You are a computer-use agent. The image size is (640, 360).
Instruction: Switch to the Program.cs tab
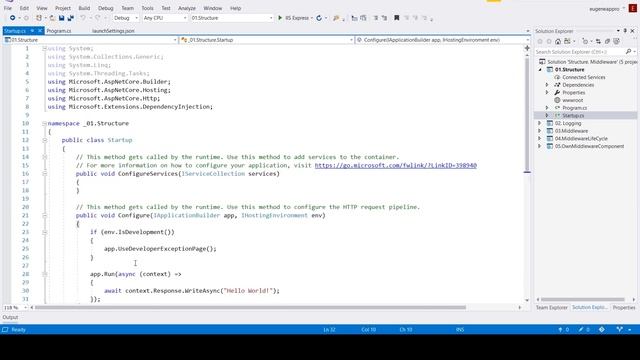pyautogui.click(x=59, y=31)
